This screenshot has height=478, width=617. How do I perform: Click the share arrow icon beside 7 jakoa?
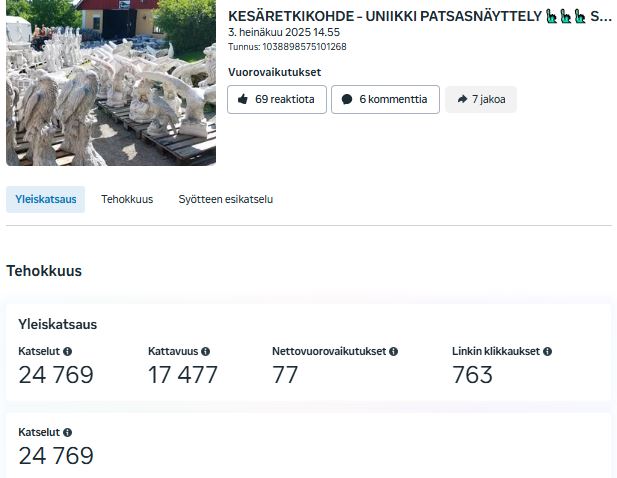[462, 100]
